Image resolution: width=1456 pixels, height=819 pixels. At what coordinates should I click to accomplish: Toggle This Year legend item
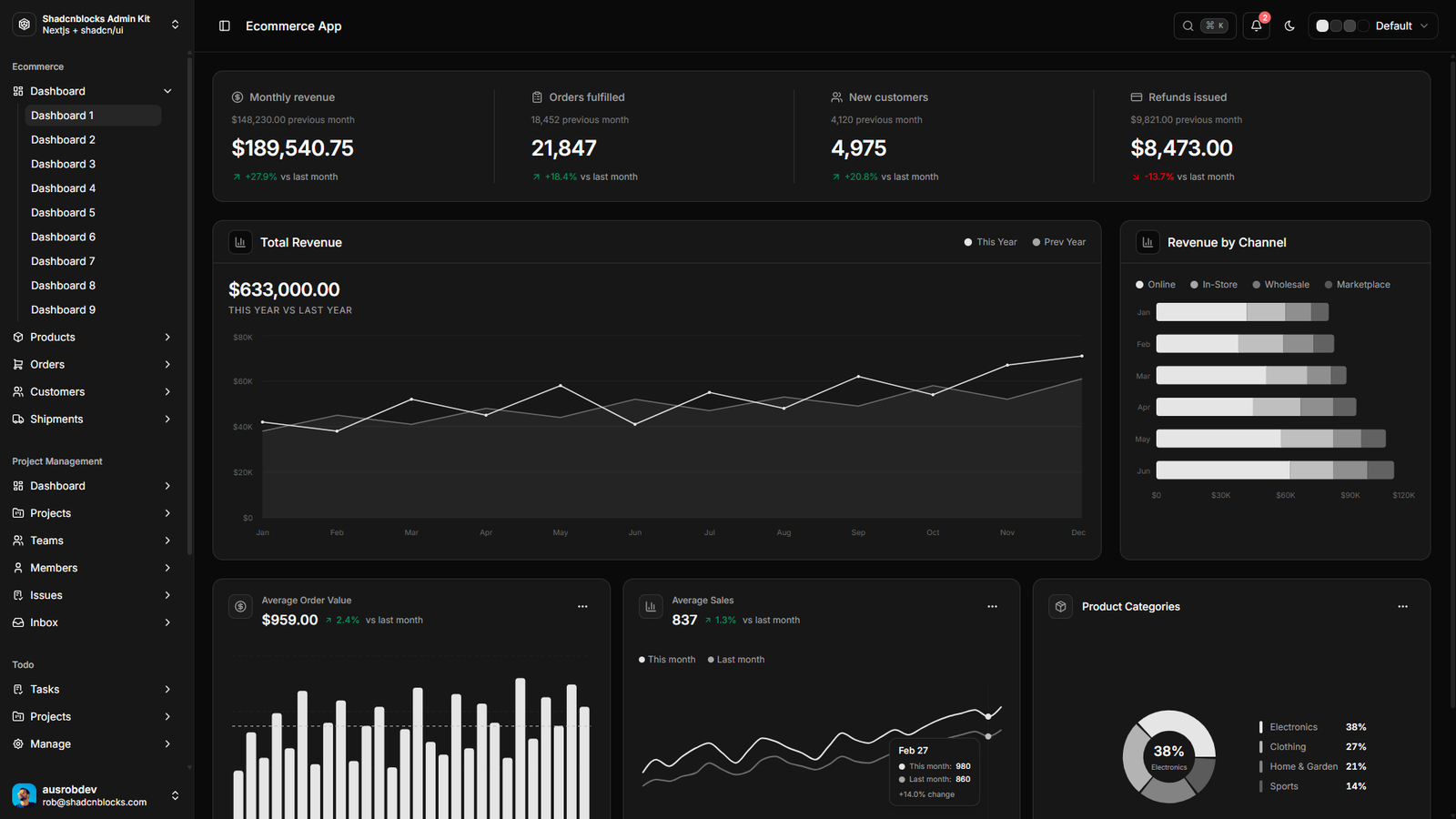(991, 242)
